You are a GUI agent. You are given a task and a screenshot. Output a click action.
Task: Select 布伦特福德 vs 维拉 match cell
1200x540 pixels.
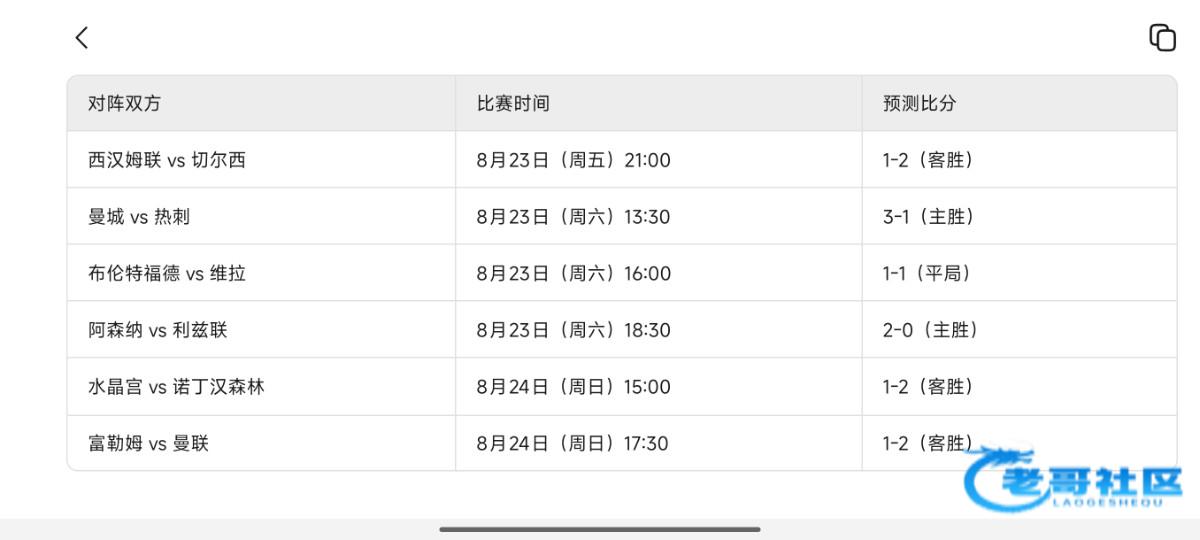167,274
